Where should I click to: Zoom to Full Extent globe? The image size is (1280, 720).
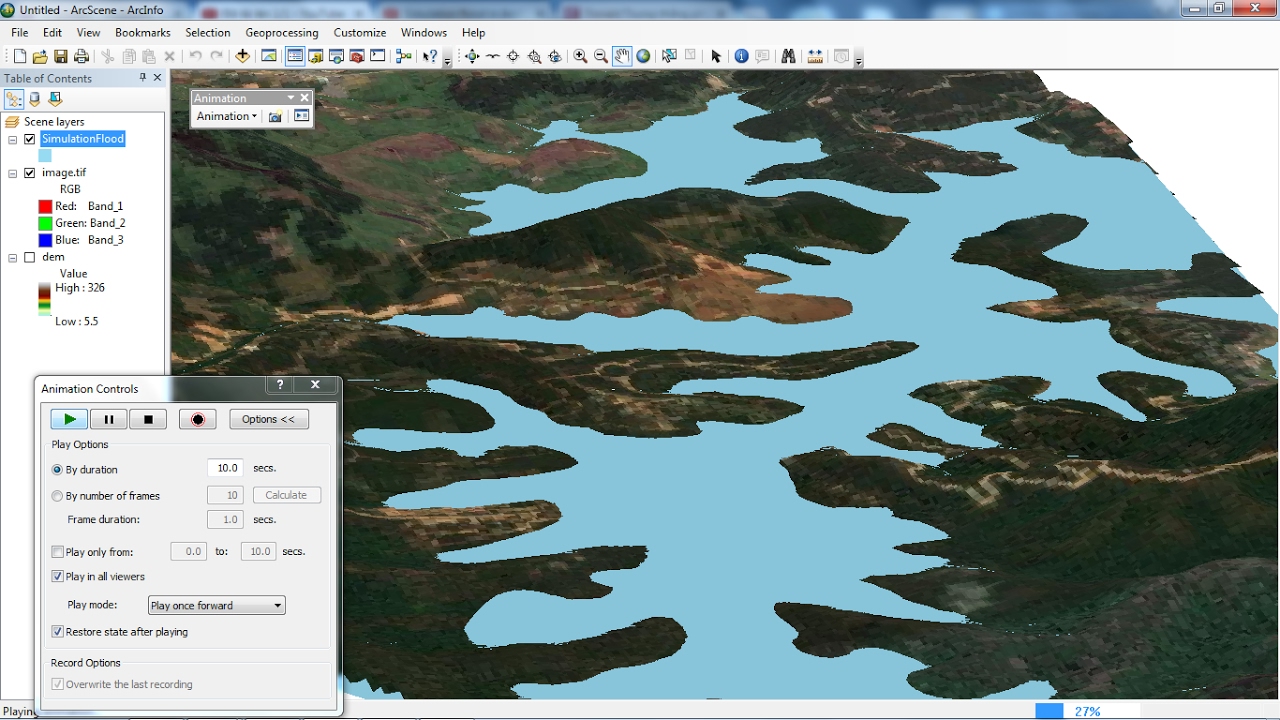pyautogui.click(x=644, y=57)
